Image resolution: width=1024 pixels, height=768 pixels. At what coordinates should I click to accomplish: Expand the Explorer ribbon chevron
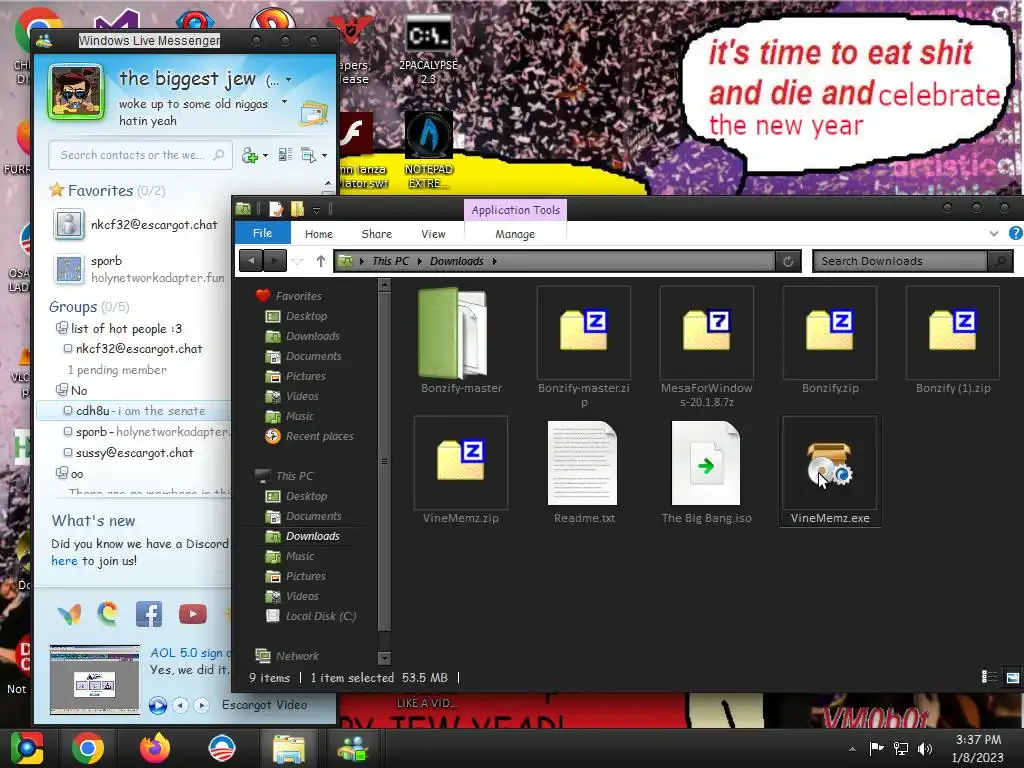(993, 233)
